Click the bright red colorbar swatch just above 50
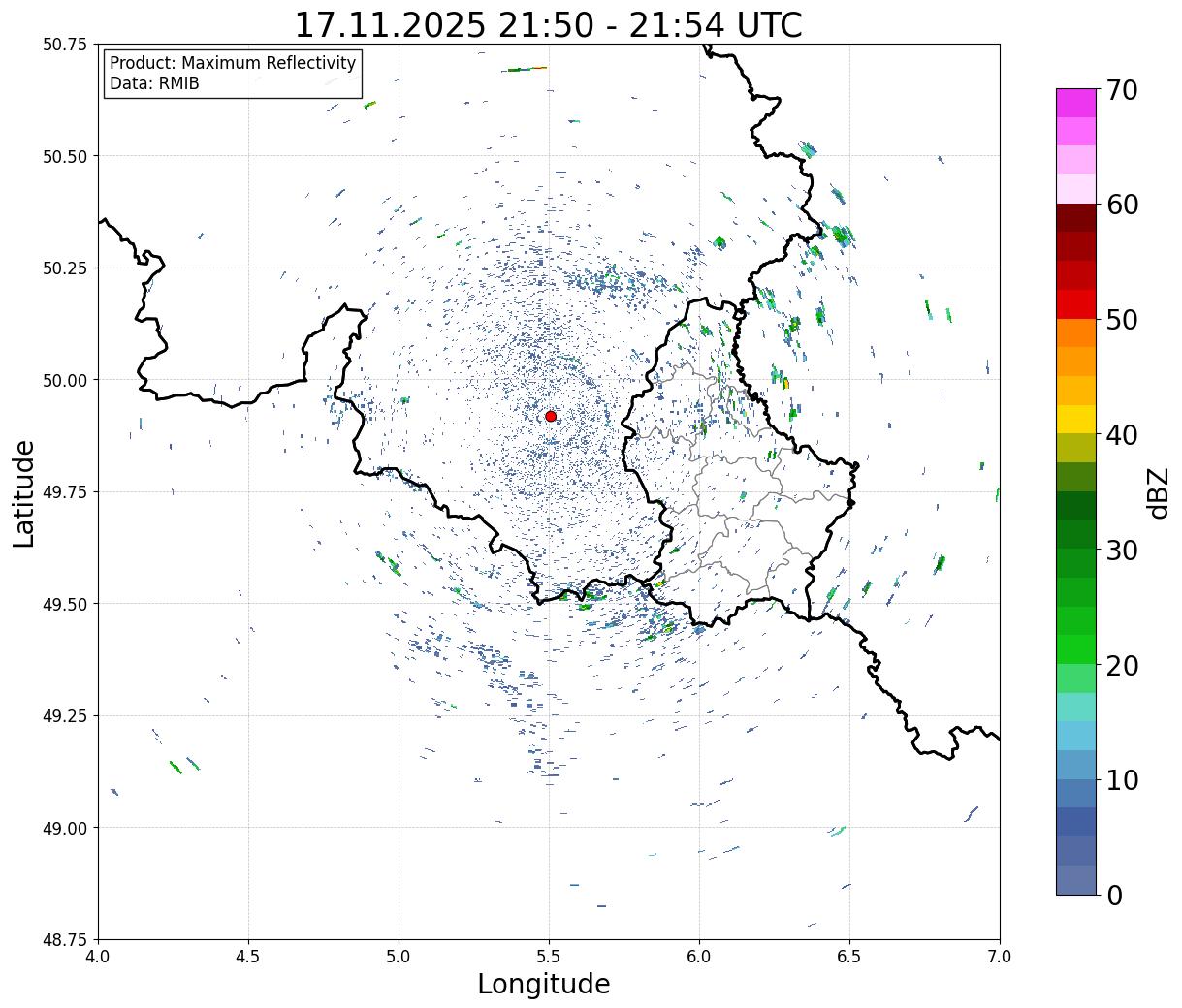 tap(1076, 304)
